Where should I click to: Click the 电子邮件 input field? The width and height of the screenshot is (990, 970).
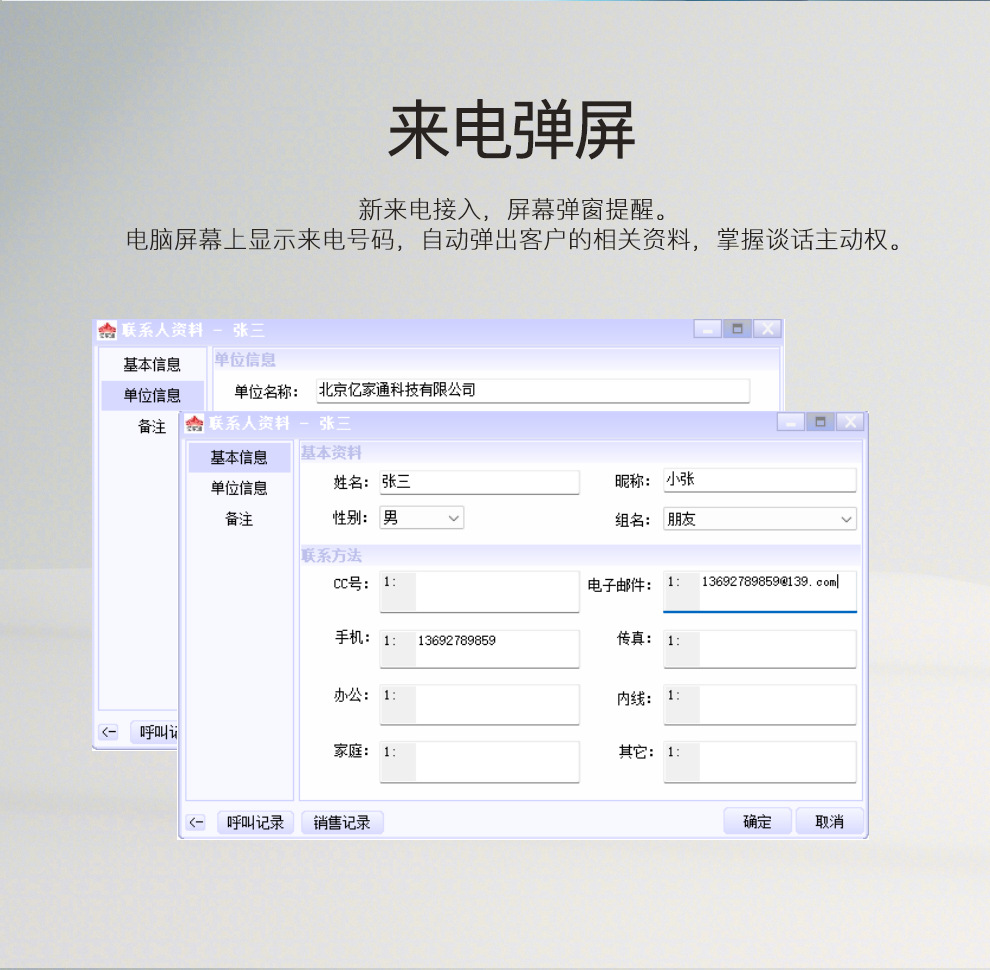pos(760,592)
